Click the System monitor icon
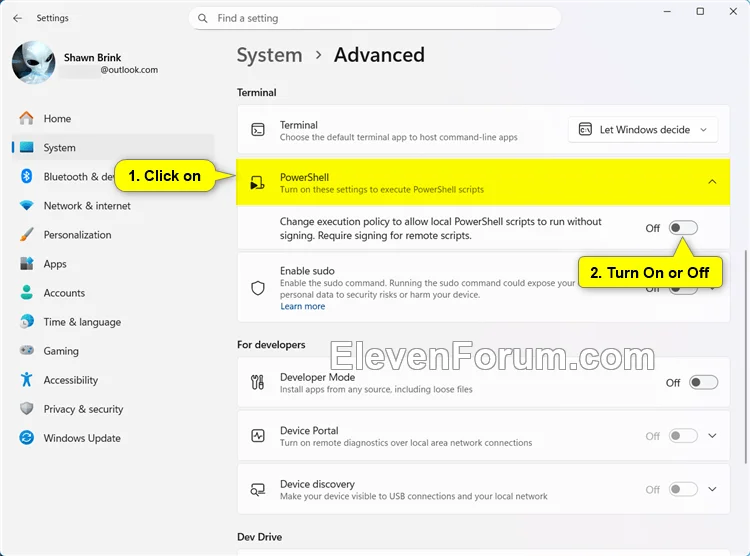The height and width of the screenshot is (556, 750). [x=27, y=147]
